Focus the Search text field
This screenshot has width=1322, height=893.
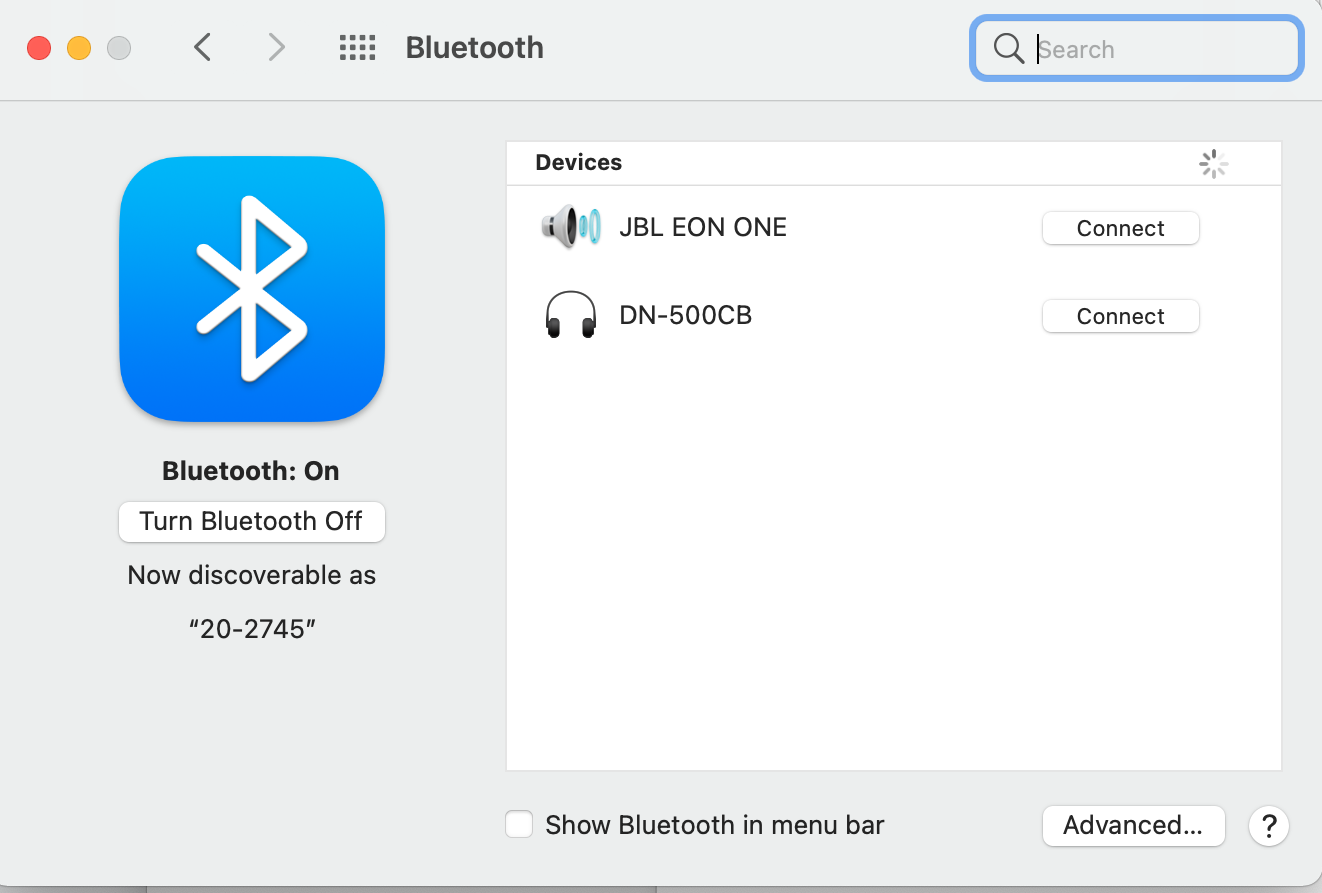point(1160,49)
